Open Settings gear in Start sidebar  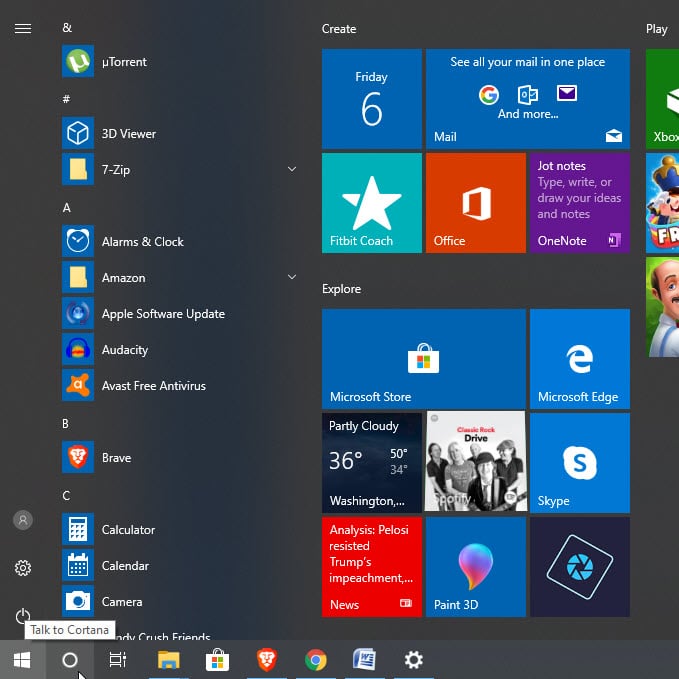coord(23,568)
